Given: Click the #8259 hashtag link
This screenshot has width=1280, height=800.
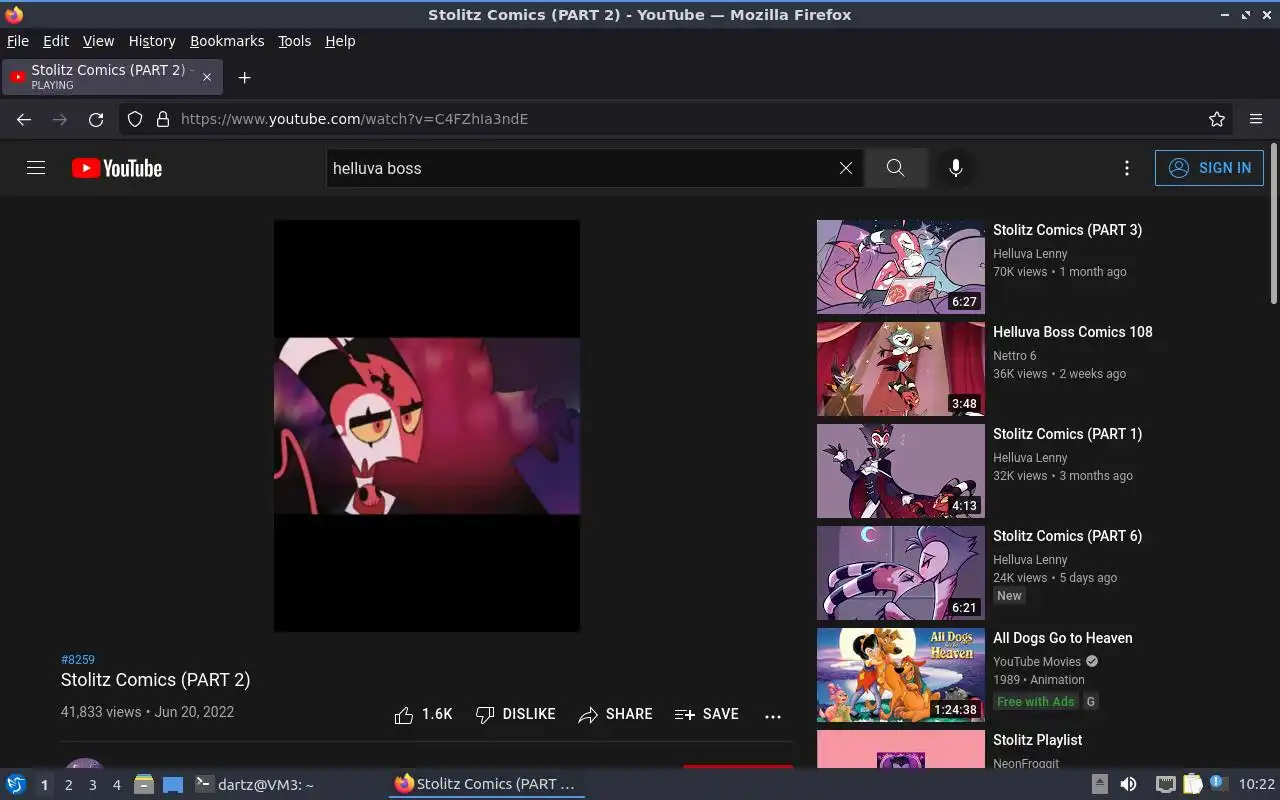Looking at the screenshot, I should 78,660.
